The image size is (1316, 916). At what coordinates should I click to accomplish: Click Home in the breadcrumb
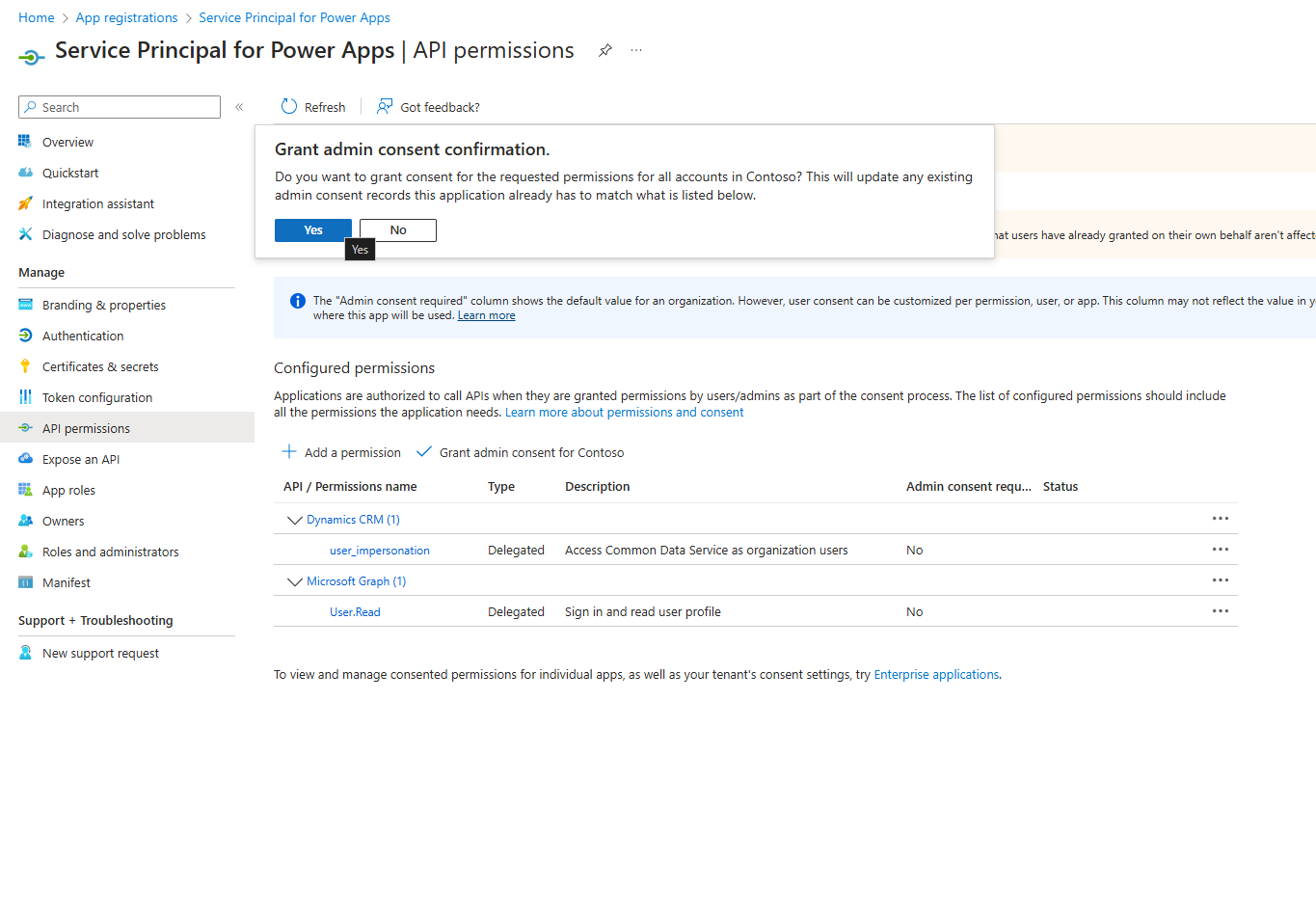click(x=37, y=17)
